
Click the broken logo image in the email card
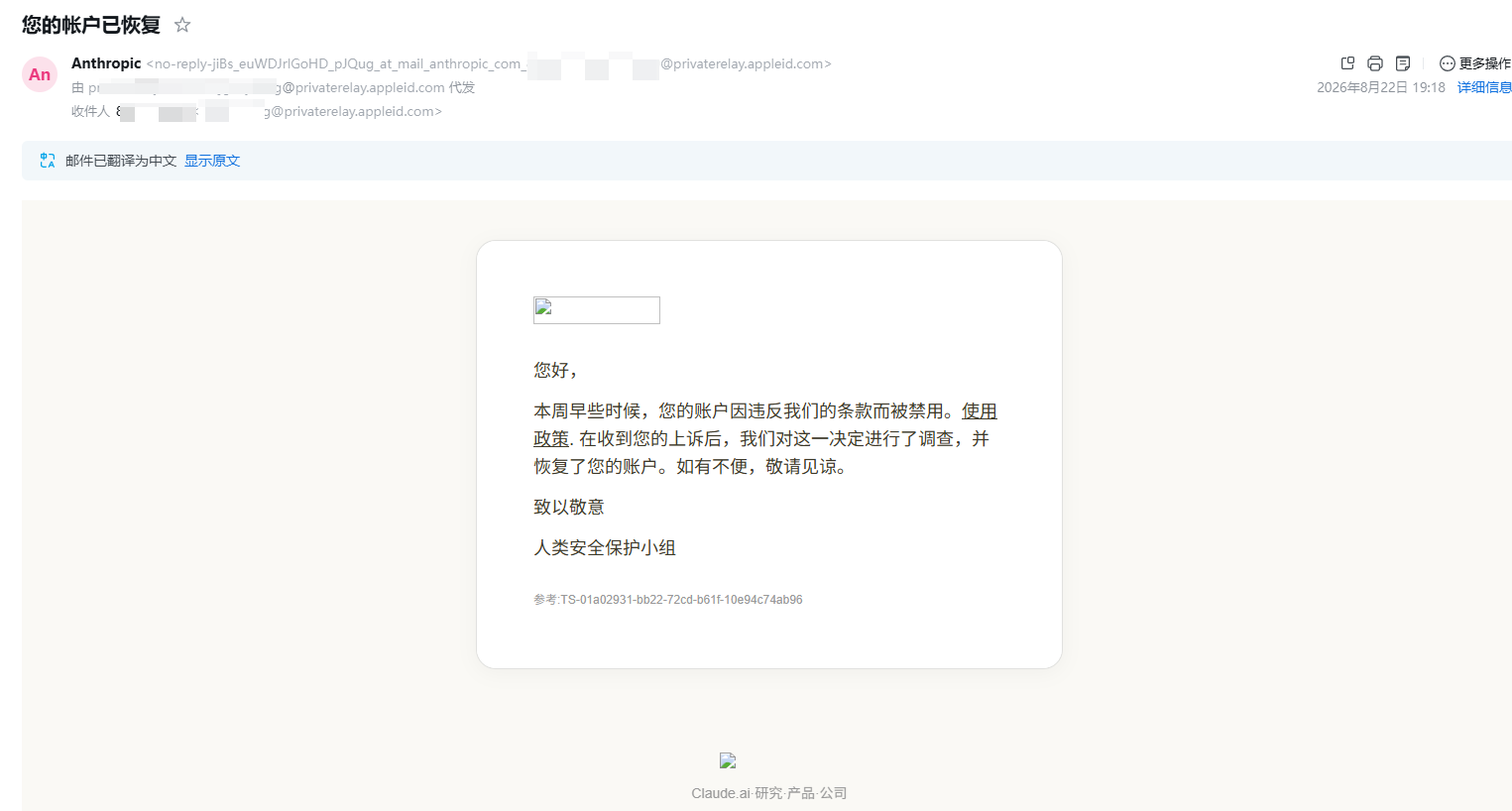pyautogui.click(x=597, y=310)
